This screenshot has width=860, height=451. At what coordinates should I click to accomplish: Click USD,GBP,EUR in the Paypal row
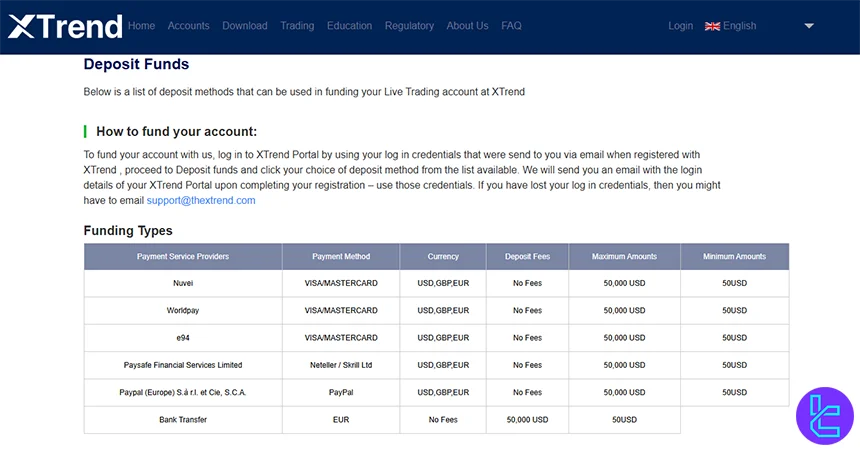click(443, 392)
